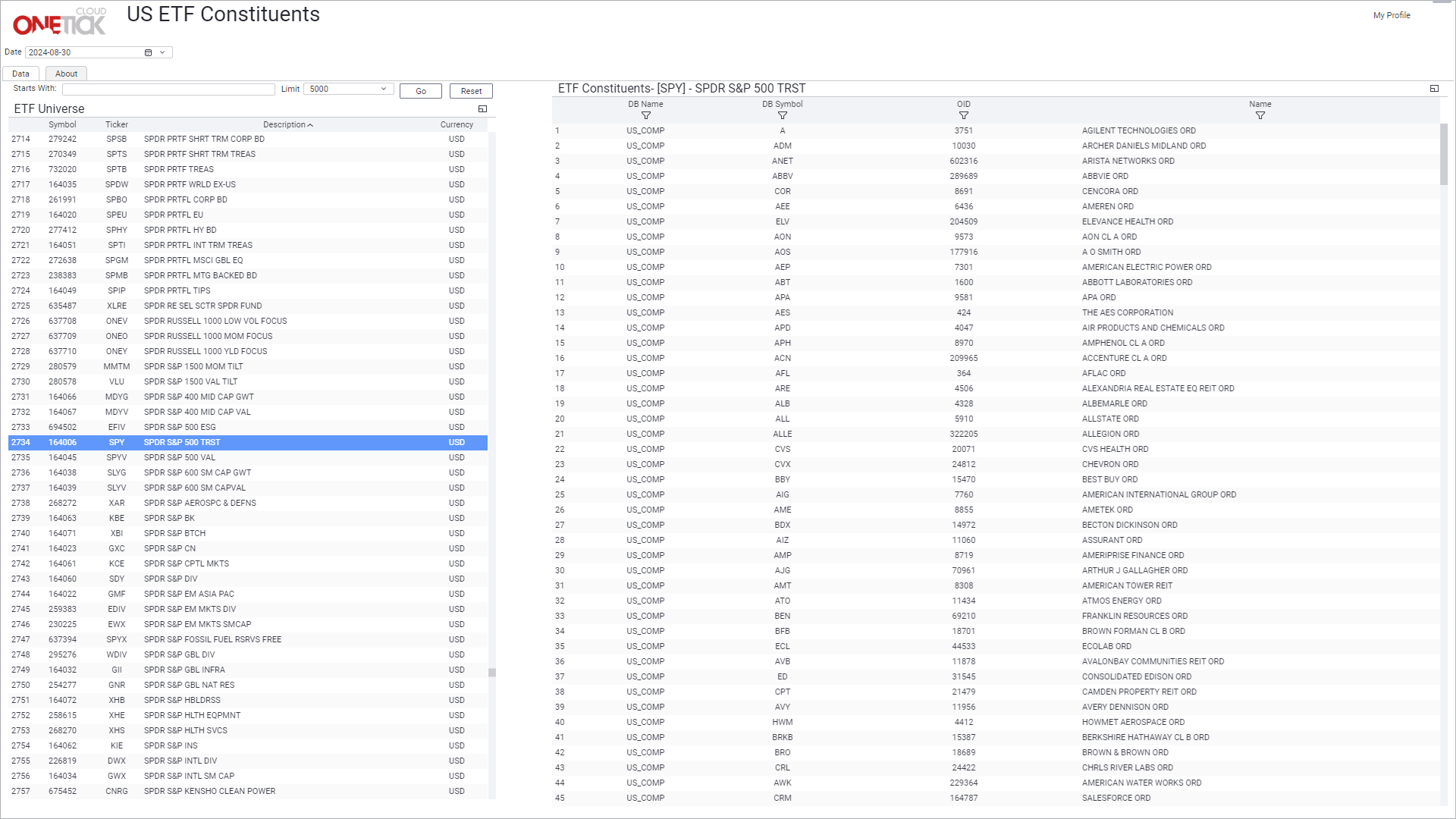Image resolution: width=1456 pixels, height=819 pixels.
Task: Open the DB Name column filter
Action: click(x=645, y=116)
